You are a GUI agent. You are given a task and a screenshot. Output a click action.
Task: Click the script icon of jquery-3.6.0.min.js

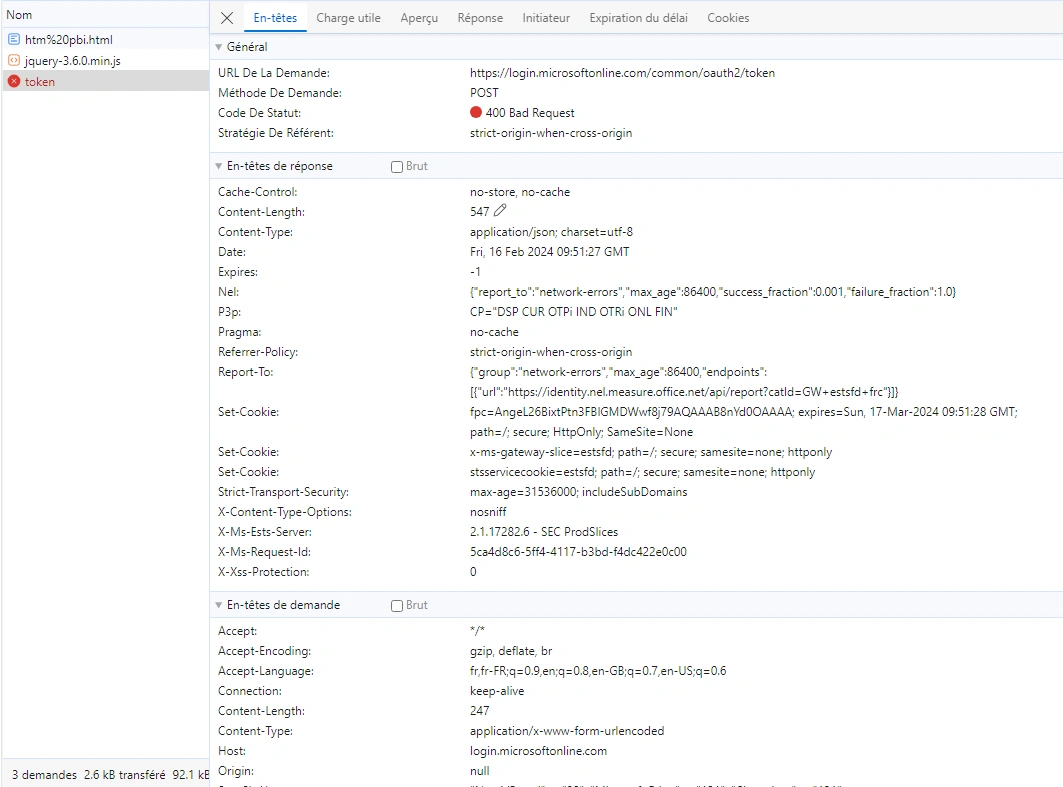[x=14, y=60]
